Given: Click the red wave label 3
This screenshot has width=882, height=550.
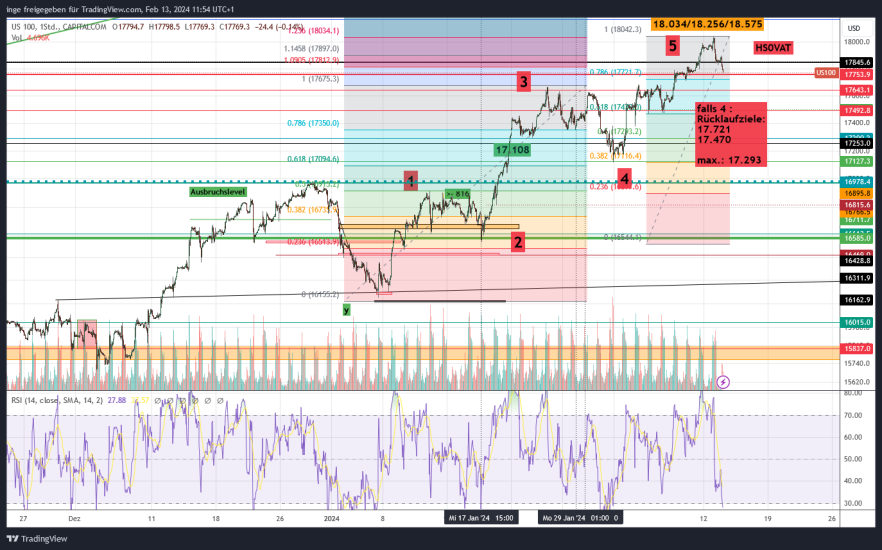Looking at the screenshot, I should [523, 81].
